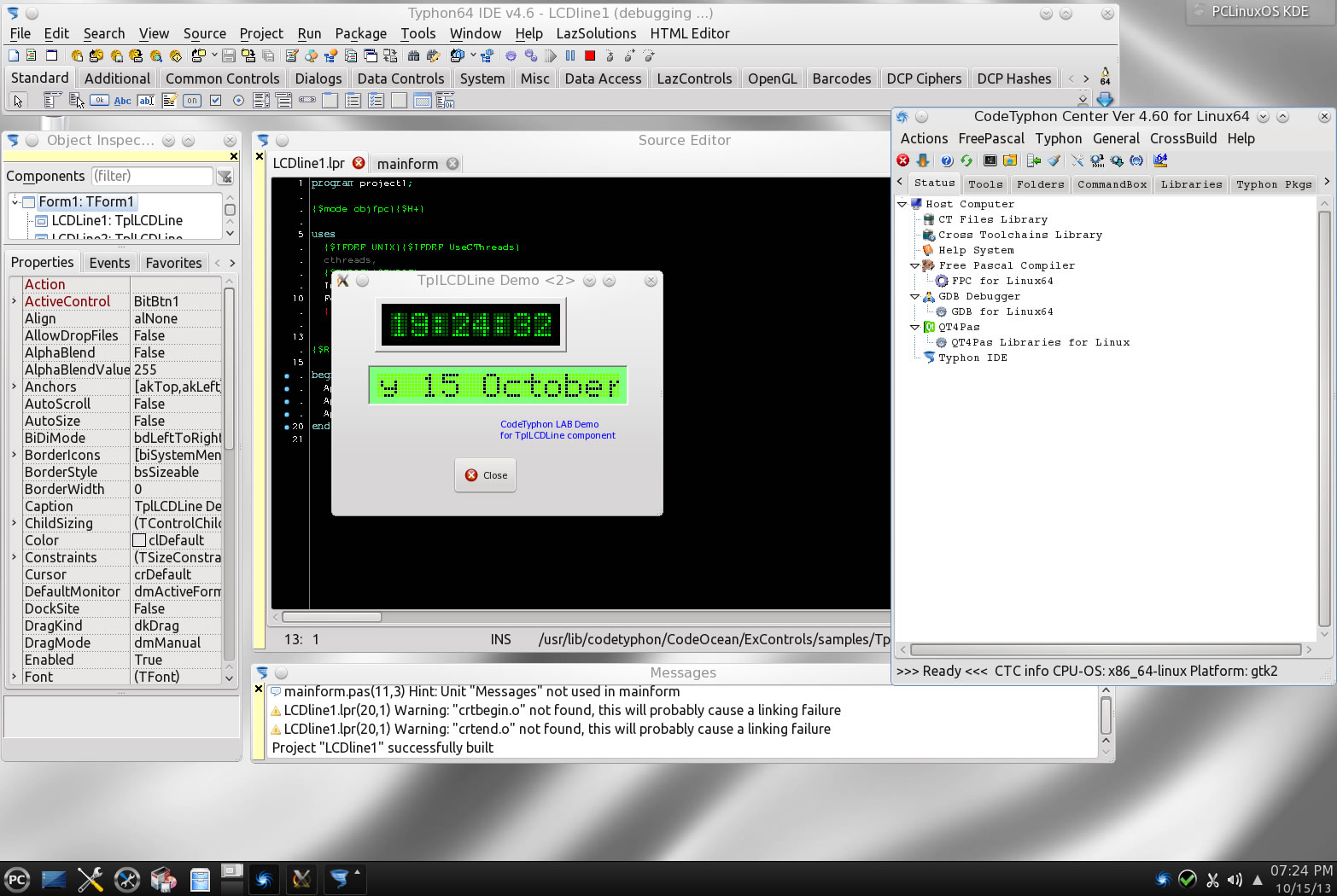1337x896 pixels.
Task: Collapse the Free Pascal Compiler node
Action: 914,265
